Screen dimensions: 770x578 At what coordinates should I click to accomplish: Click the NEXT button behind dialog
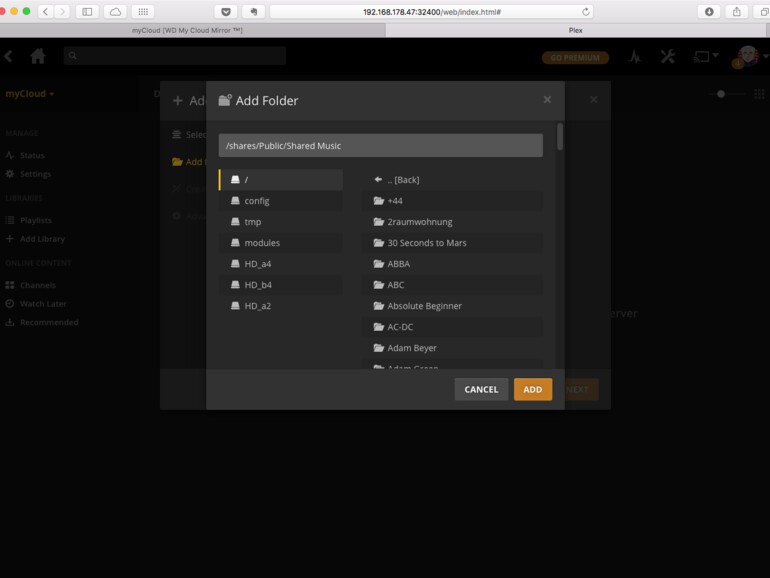coord(582,389)
